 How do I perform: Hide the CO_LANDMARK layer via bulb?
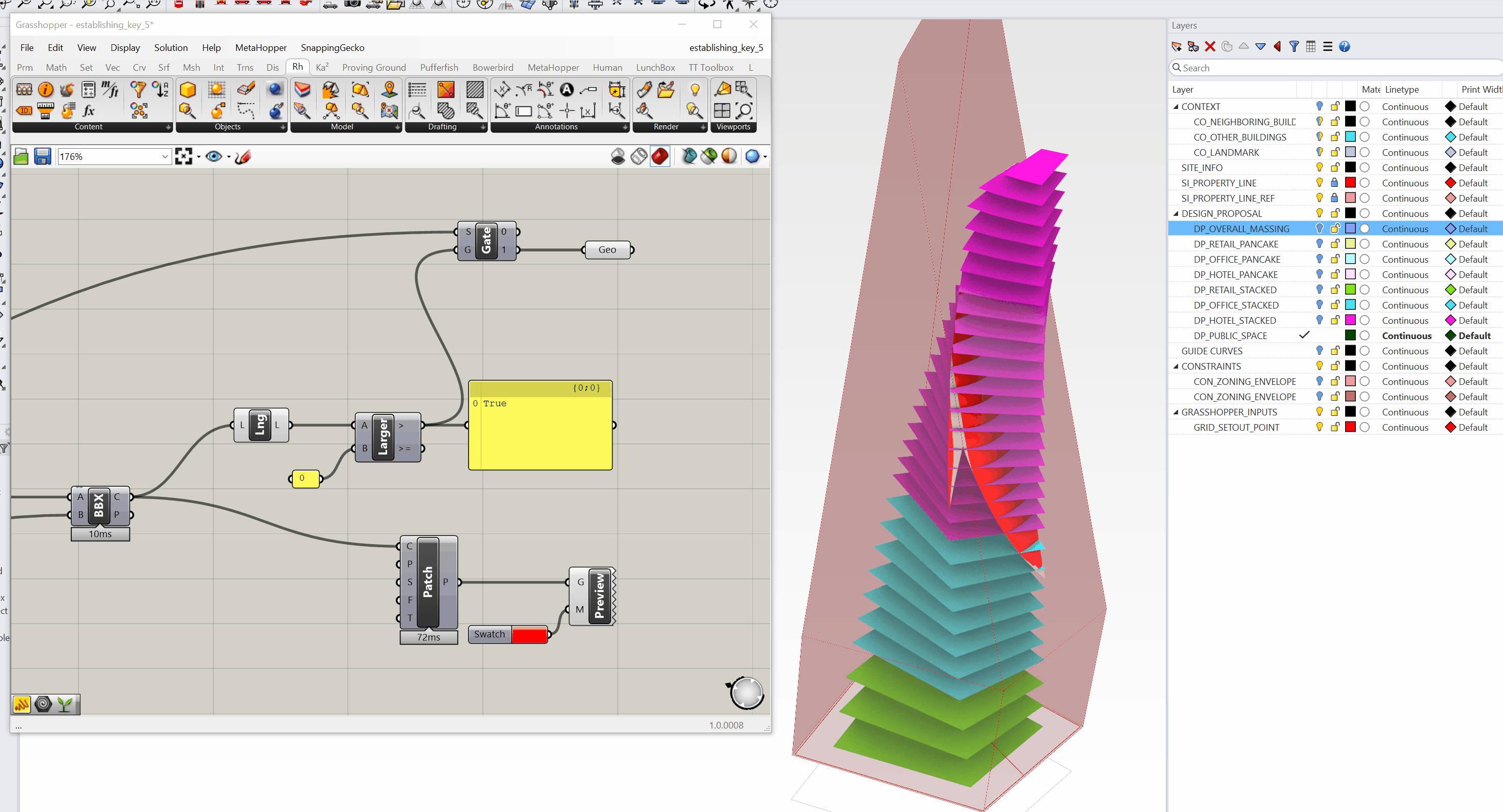click(x=1319, y=152)
